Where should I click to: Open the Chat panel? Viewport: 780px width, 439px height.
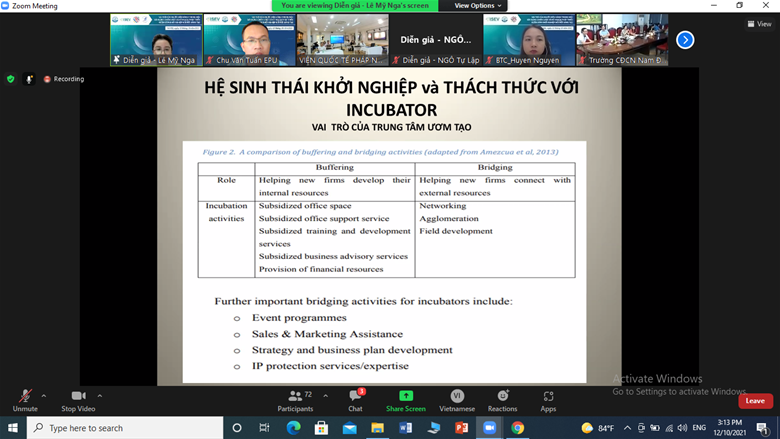[x=355, y=399]
